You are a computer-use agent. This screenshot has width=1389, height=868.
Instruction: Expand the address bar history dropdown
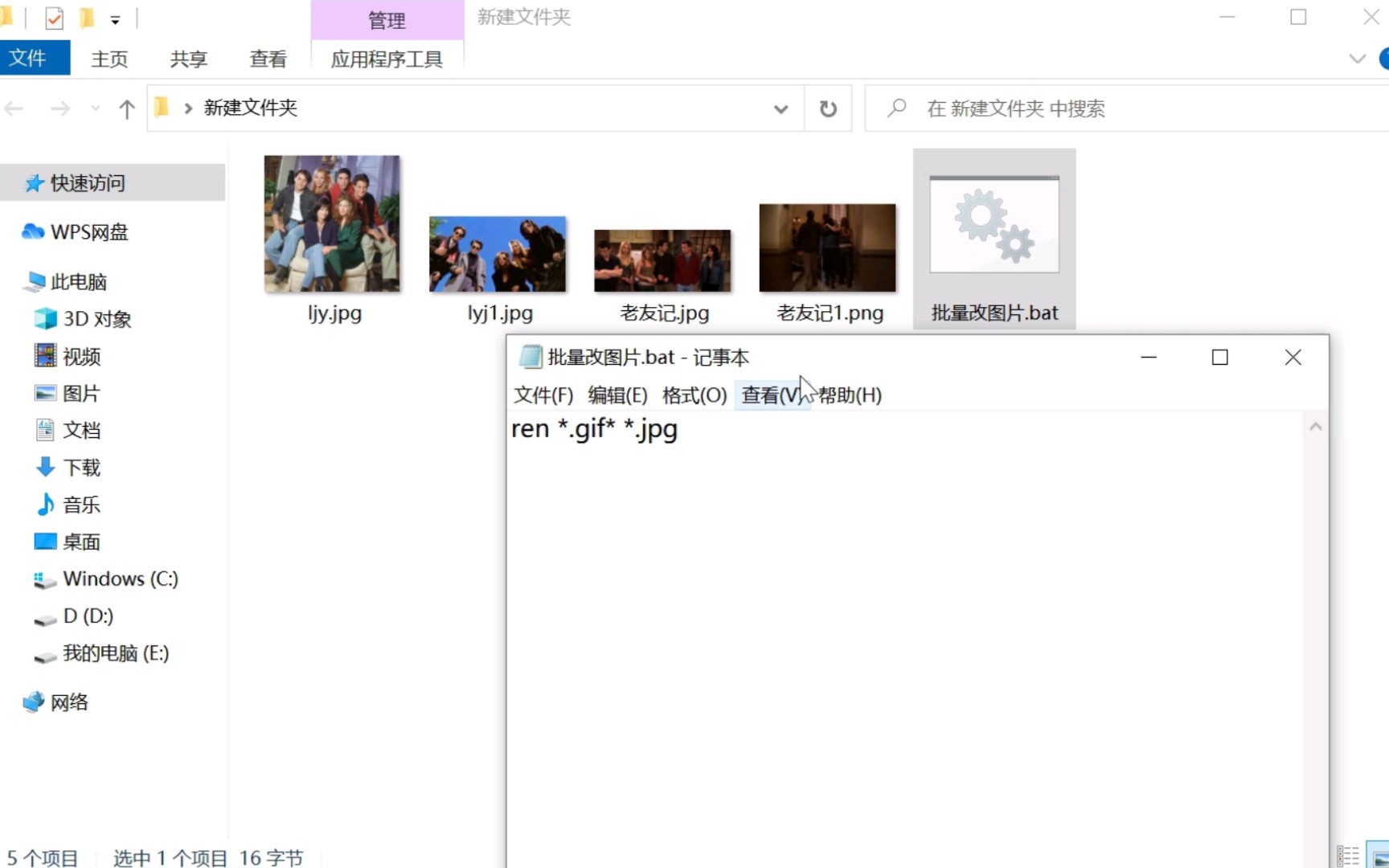[781, 108]
